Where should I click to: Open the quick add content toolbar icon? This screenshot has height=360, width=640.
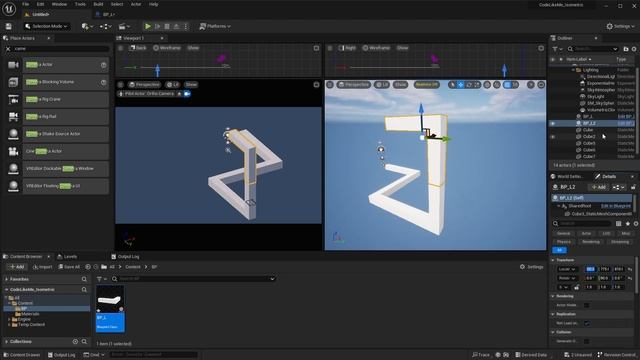(x=87, y=26)
